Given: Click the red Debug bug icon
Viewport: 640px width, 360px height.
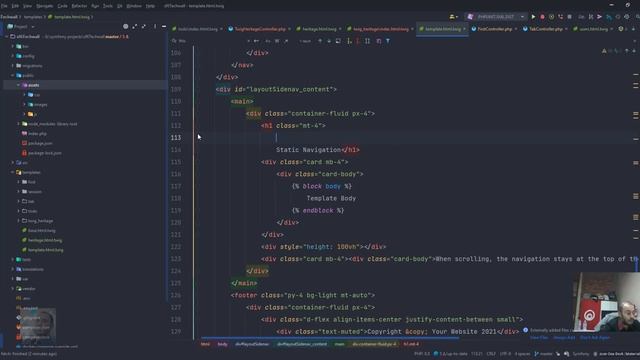Looking at the screenshot, I should pos(542,17).
